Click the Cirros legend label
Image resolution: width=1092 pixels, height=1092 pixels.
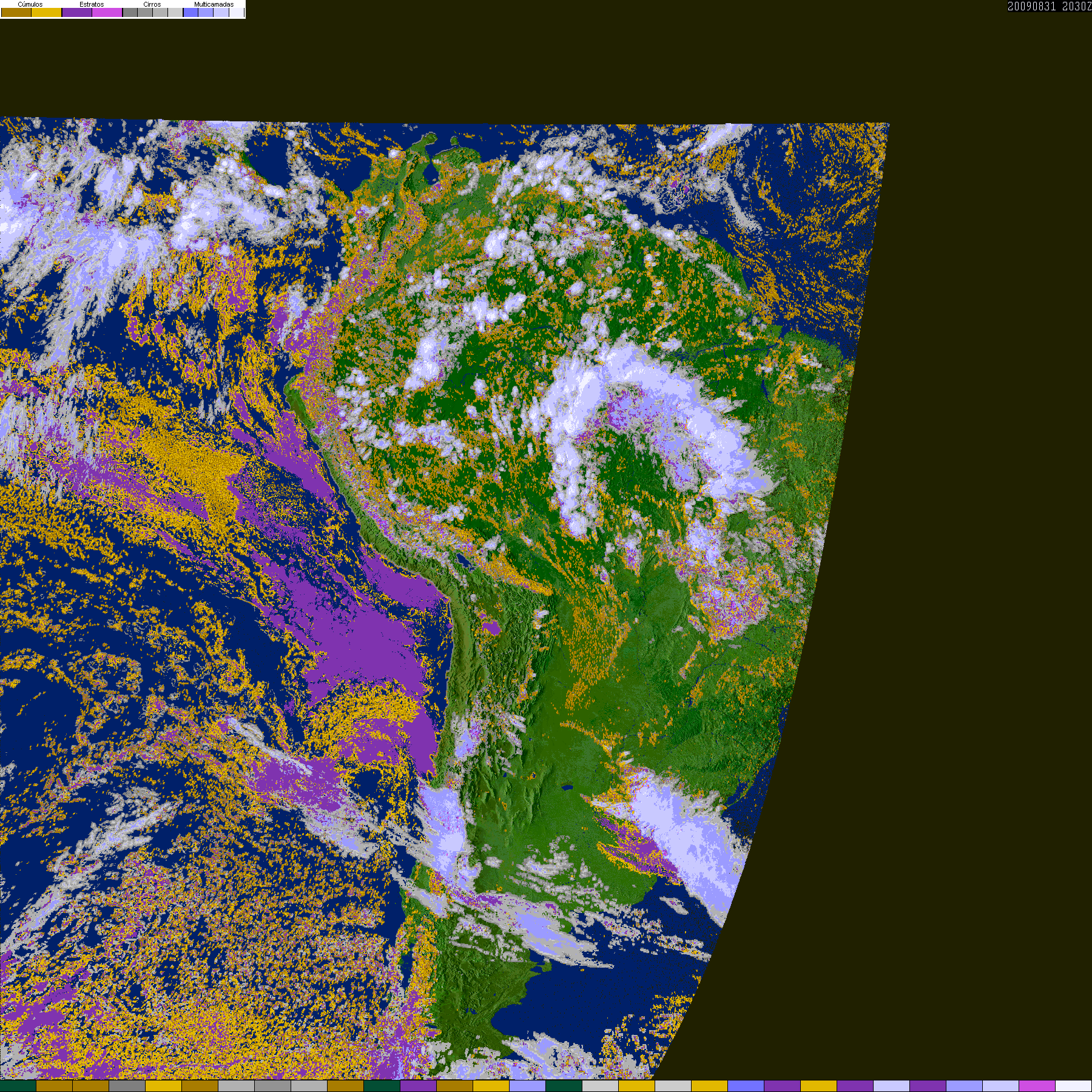[152, 4]
